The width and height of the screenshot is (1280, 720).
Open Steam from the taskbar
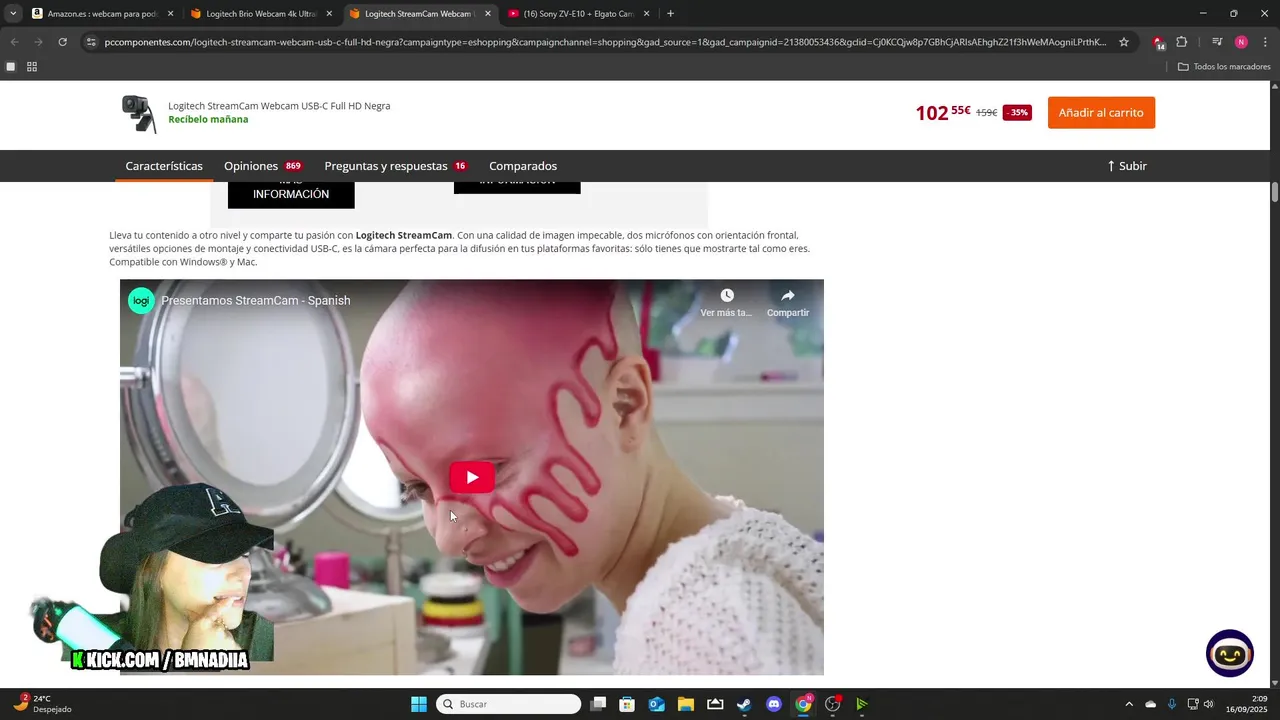point(744,704)
